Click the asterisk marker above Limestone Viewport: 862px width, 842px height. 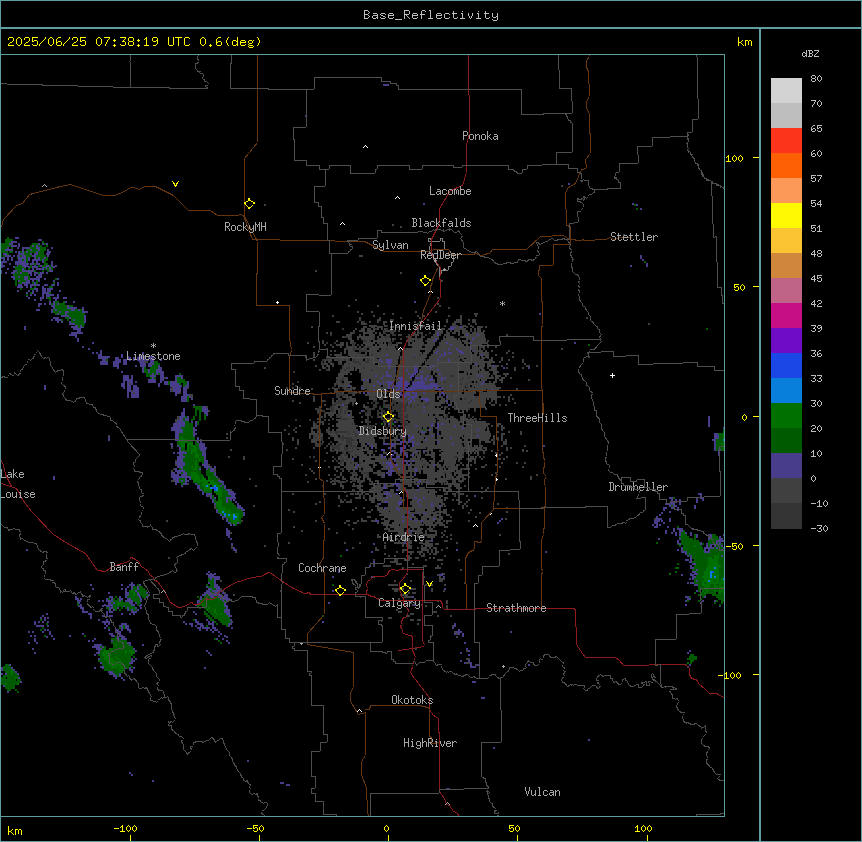pos(153,346)
